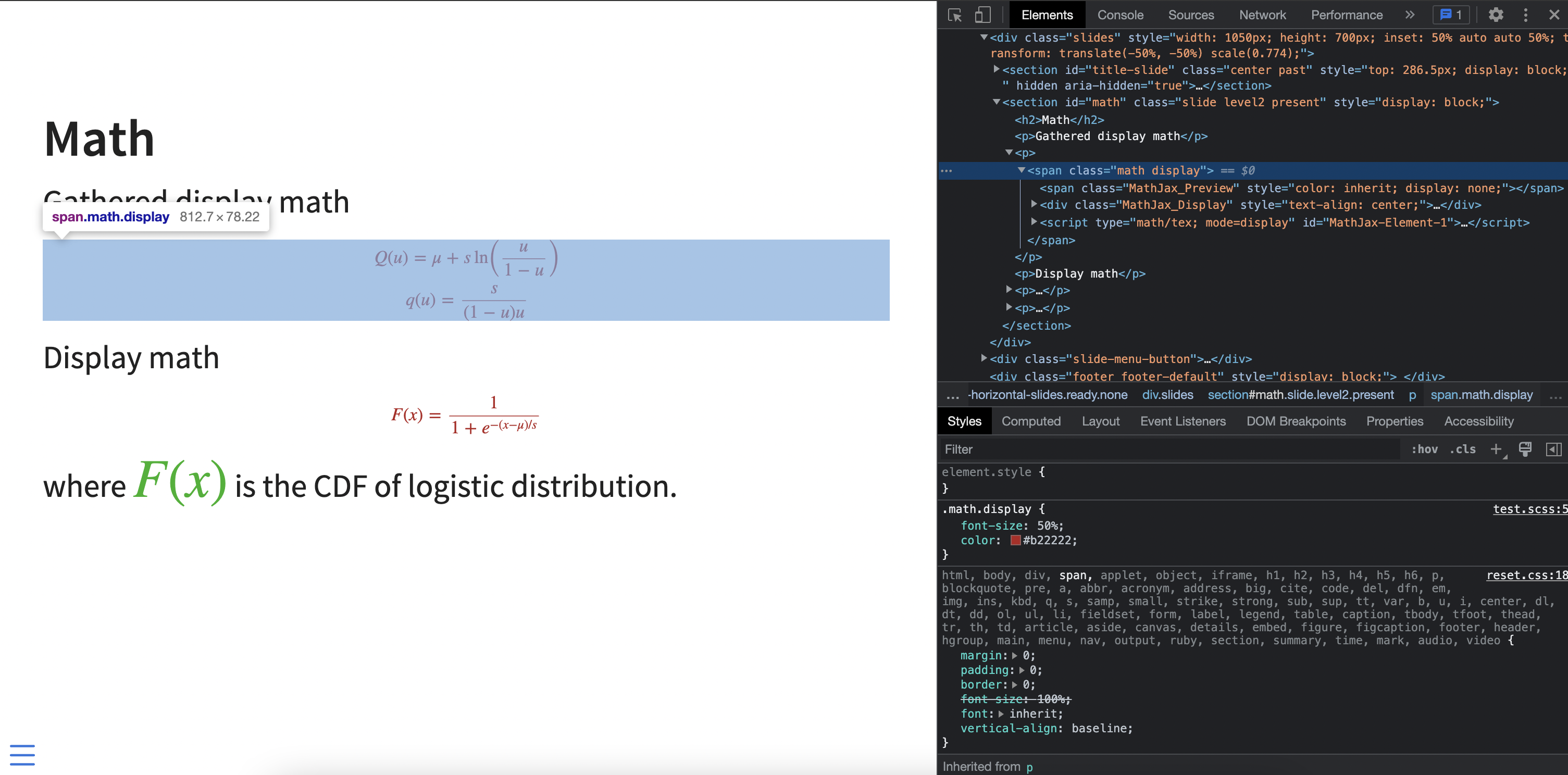Collapse the span.math.display node
Screen dimensions: 1568x775
pos(1022,170)
